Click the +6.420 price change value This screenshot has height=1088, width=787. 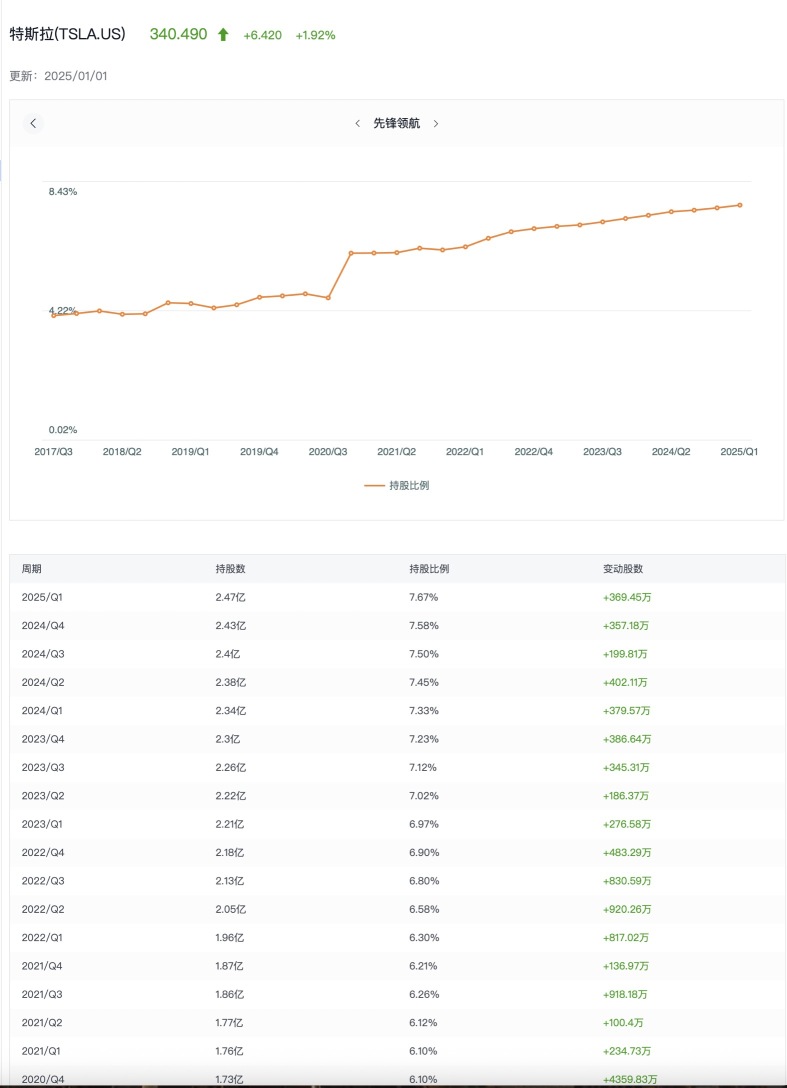pos(262,35)
